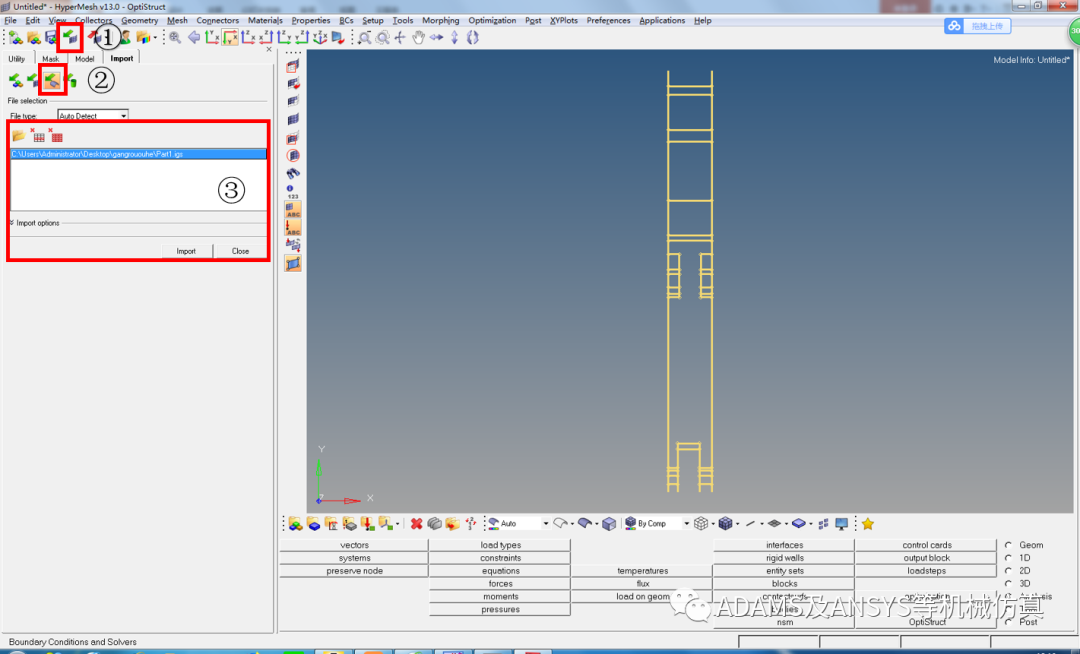Image resolution: width=1080 pixels, height=654 pixels.
Task: Open file browser folder icon
Action: [x=18, y=134]
